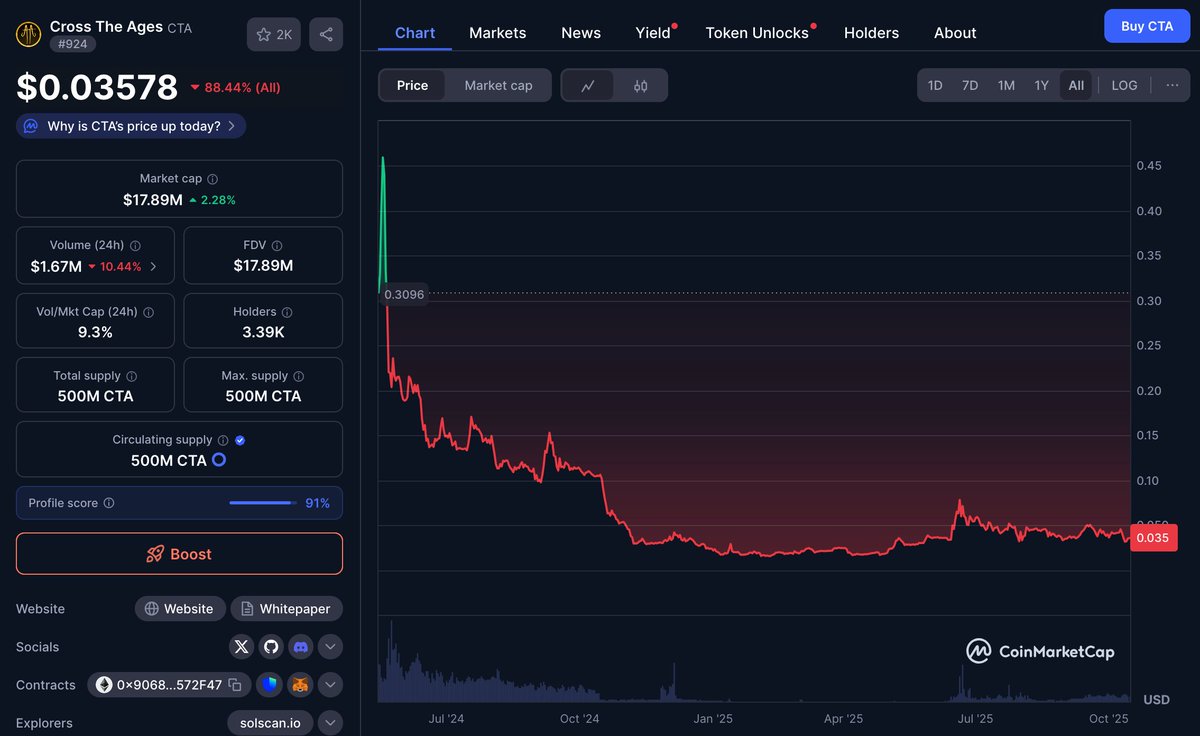Open Volume (24h) info icon
The image size is (1200, 736).
tap(136, 245)
